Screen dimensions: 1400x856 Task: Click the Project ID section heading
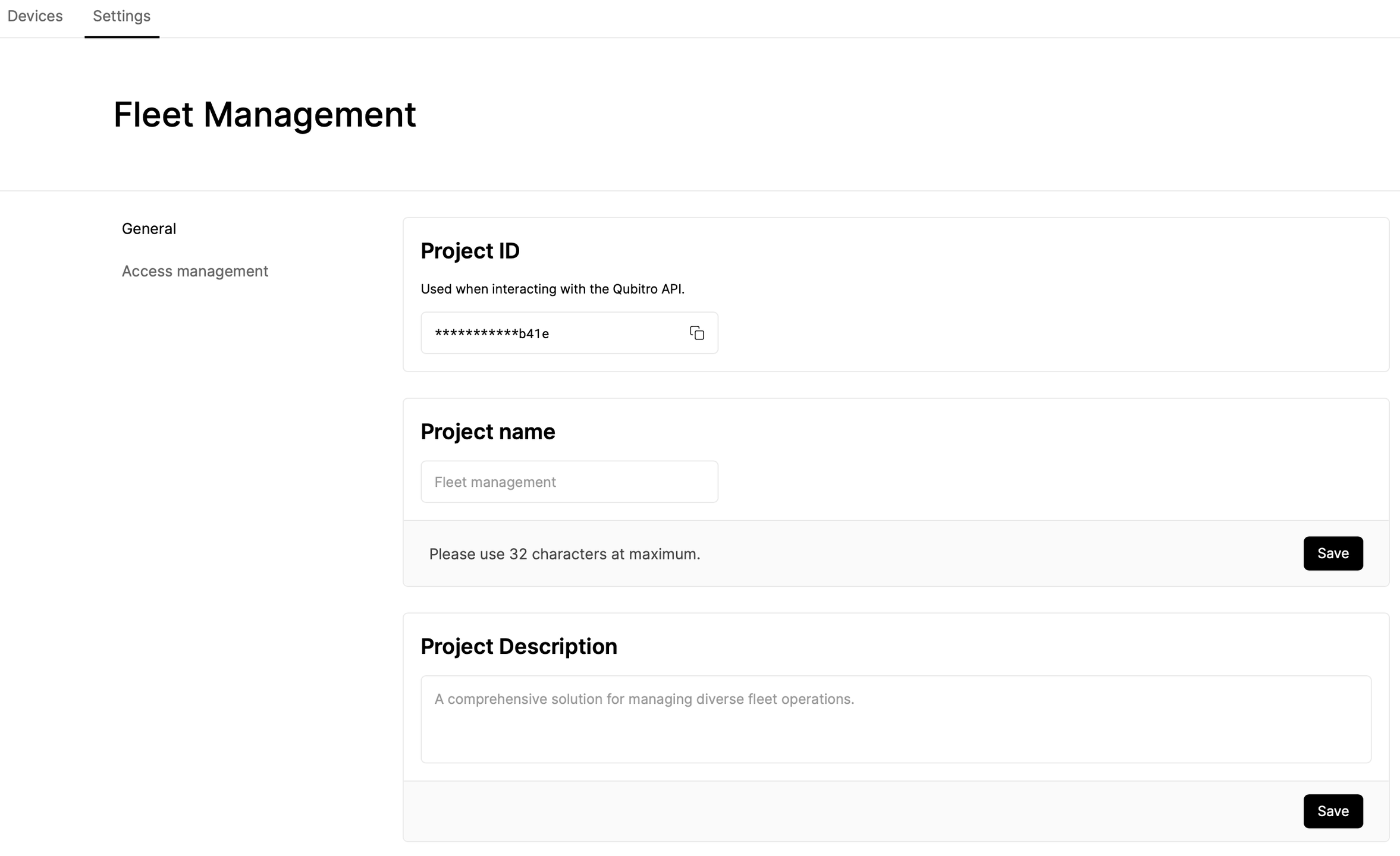[x=470, y=251]
